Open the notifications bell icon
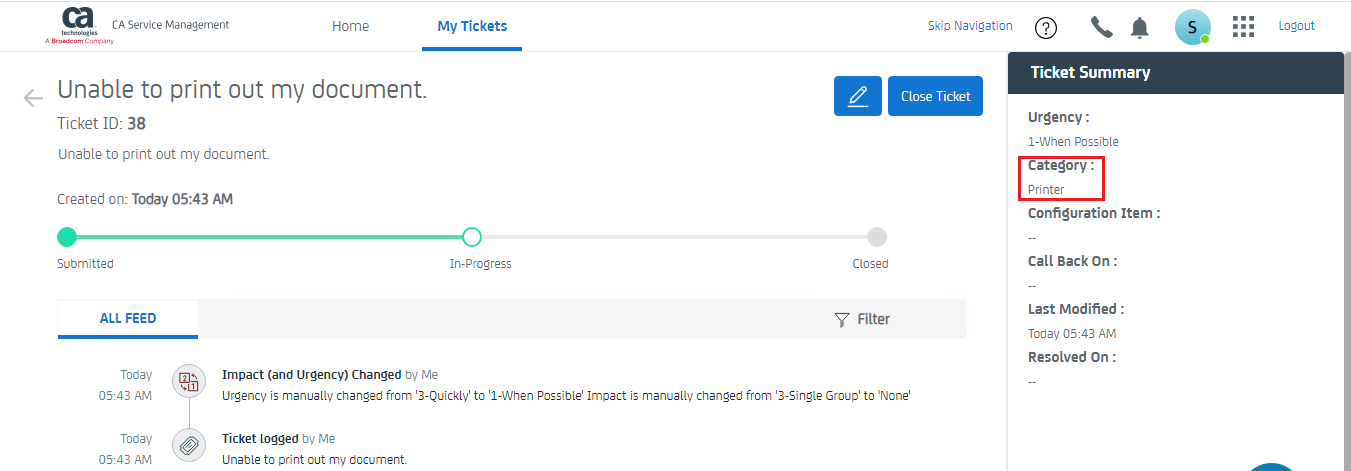The height and width of the screenshot is (471, 1351). point(1139,27)
